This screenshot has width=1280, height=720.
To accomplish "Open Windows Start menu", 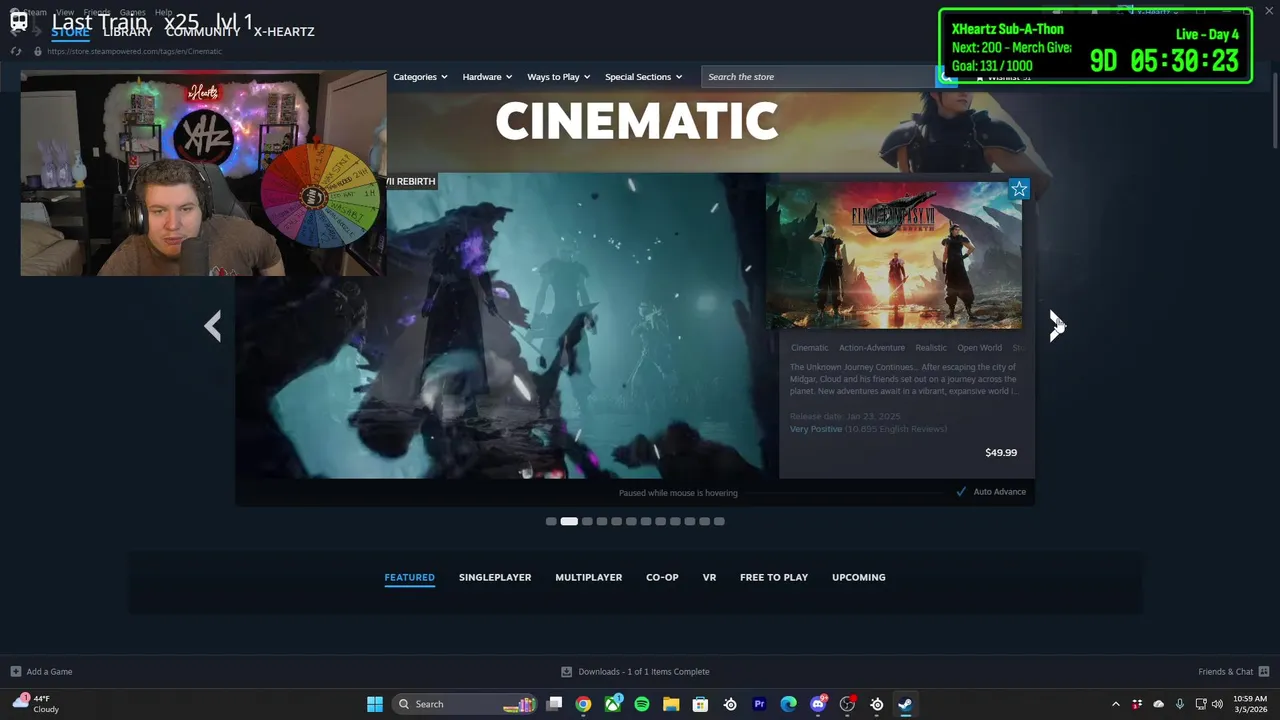I will click(374, 704).
